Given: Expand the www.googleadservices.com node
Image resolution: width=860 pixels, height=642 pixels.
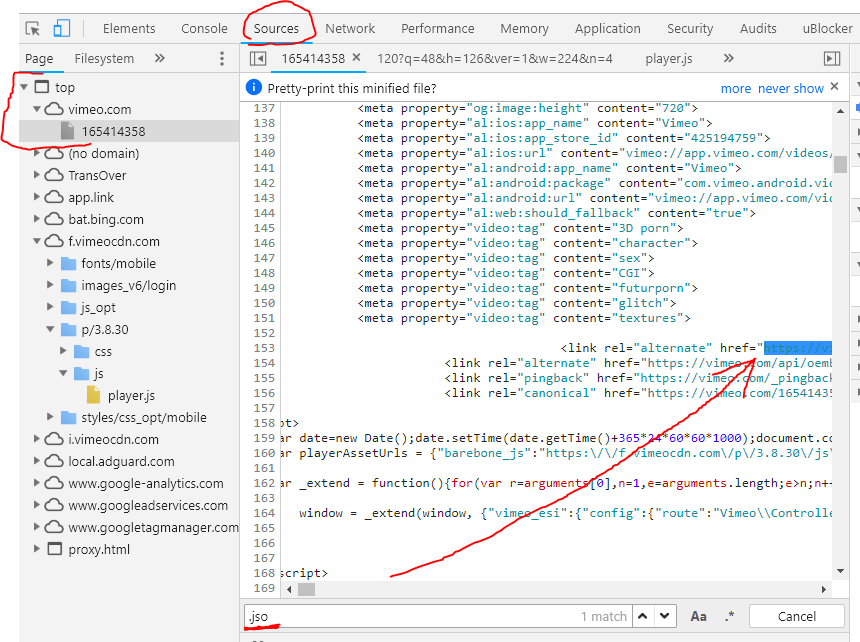Looking at the screenshot, I should (37, 504).
